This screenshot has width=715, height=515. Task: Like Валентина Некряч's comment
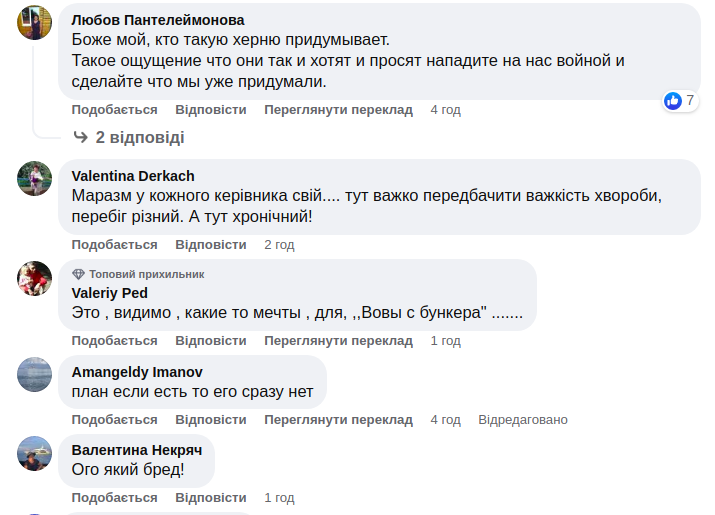114,498
